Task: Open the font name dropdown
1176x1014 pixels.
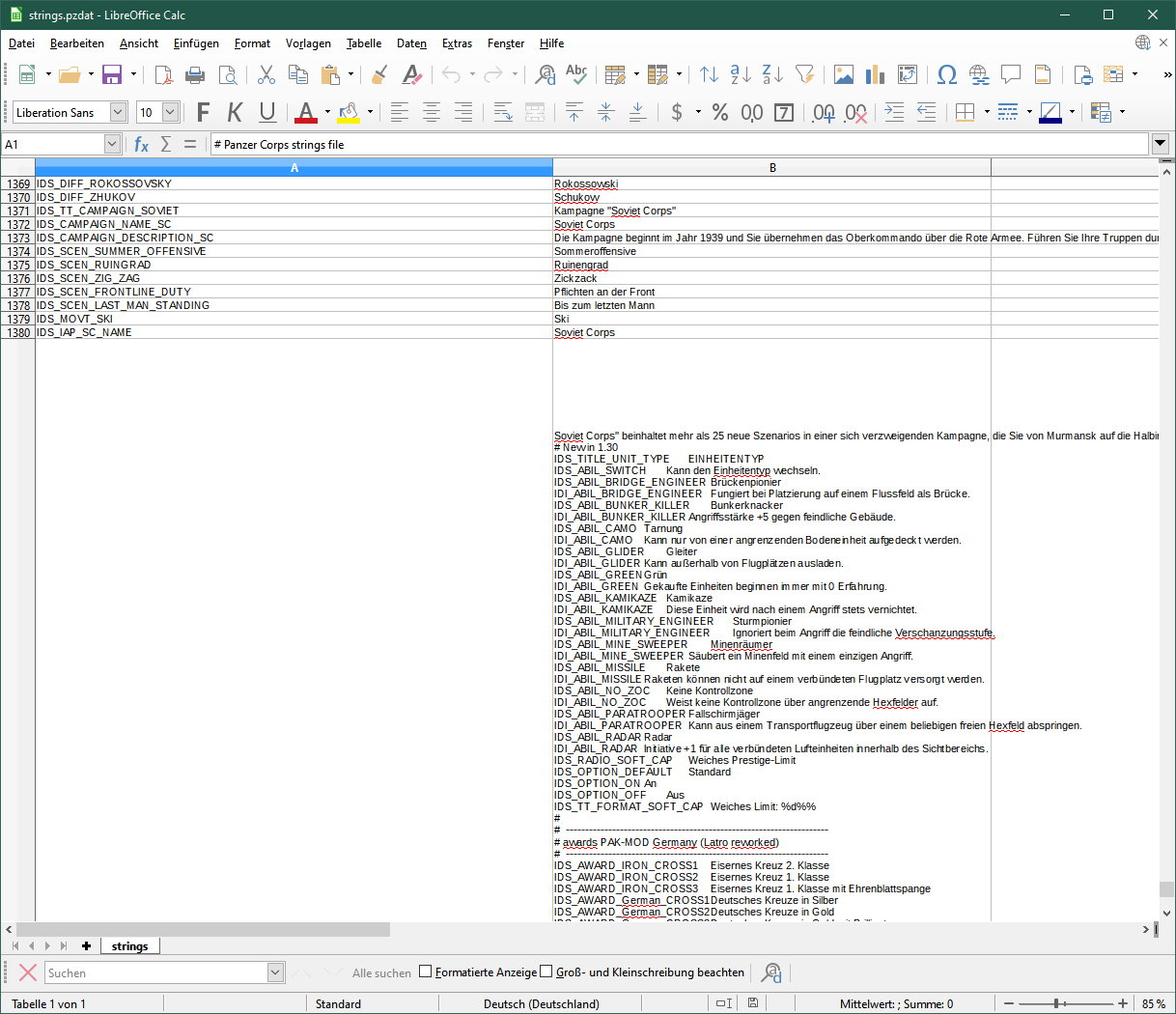Action: pos(118,113)
